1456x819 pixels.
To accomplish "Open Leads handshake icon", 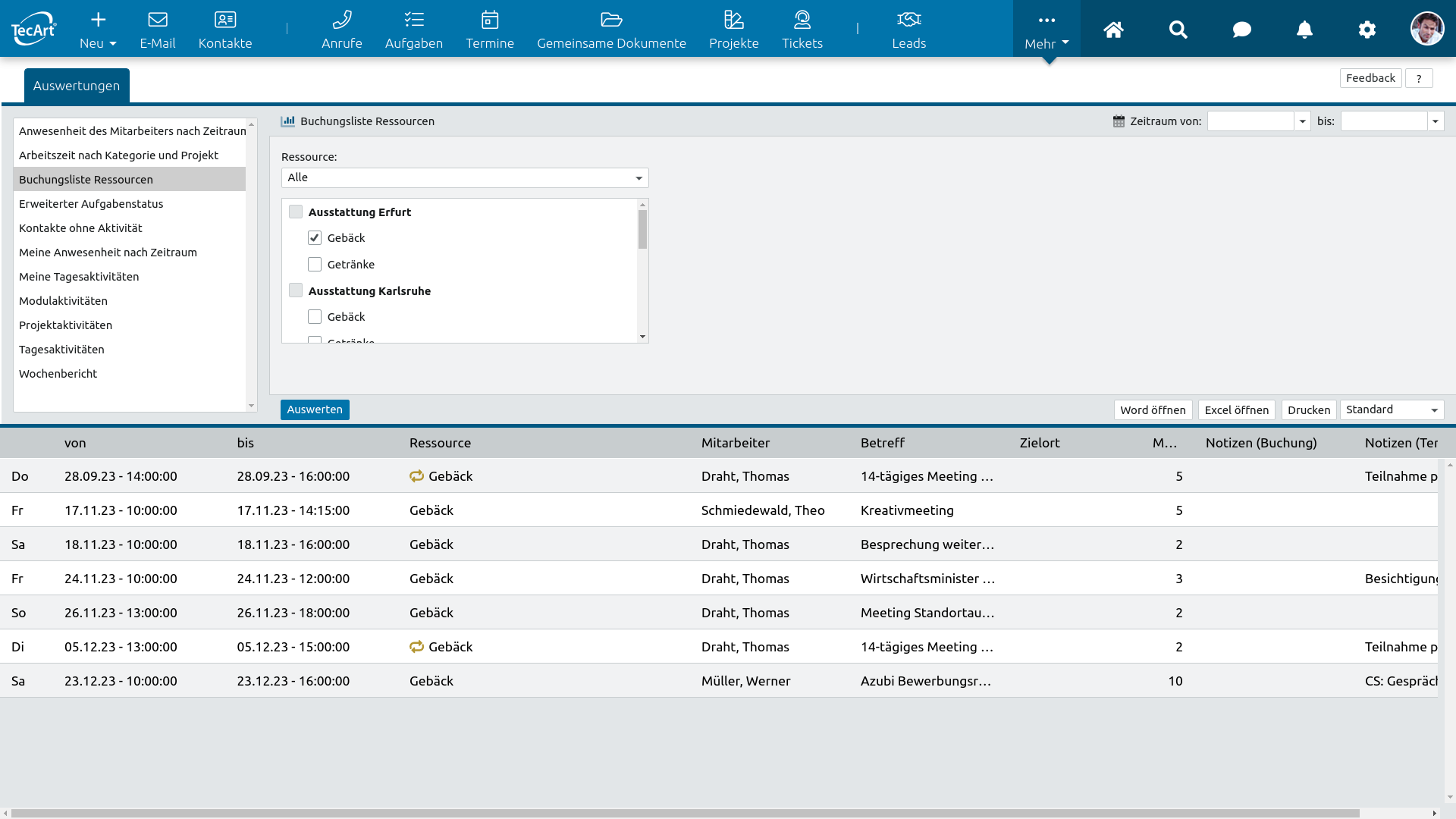I will (908, 30).
